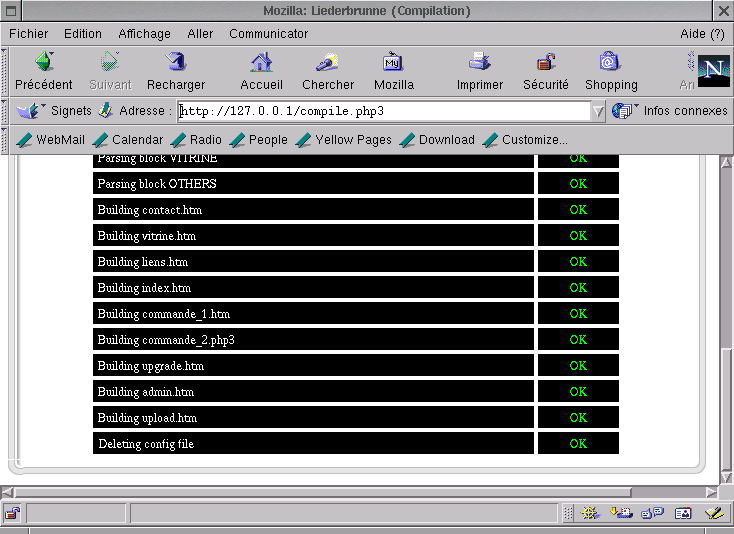Print the page using Imprimer
This screenshot has width=734, height=534.
pyautogui.click(x=480, y=71)
